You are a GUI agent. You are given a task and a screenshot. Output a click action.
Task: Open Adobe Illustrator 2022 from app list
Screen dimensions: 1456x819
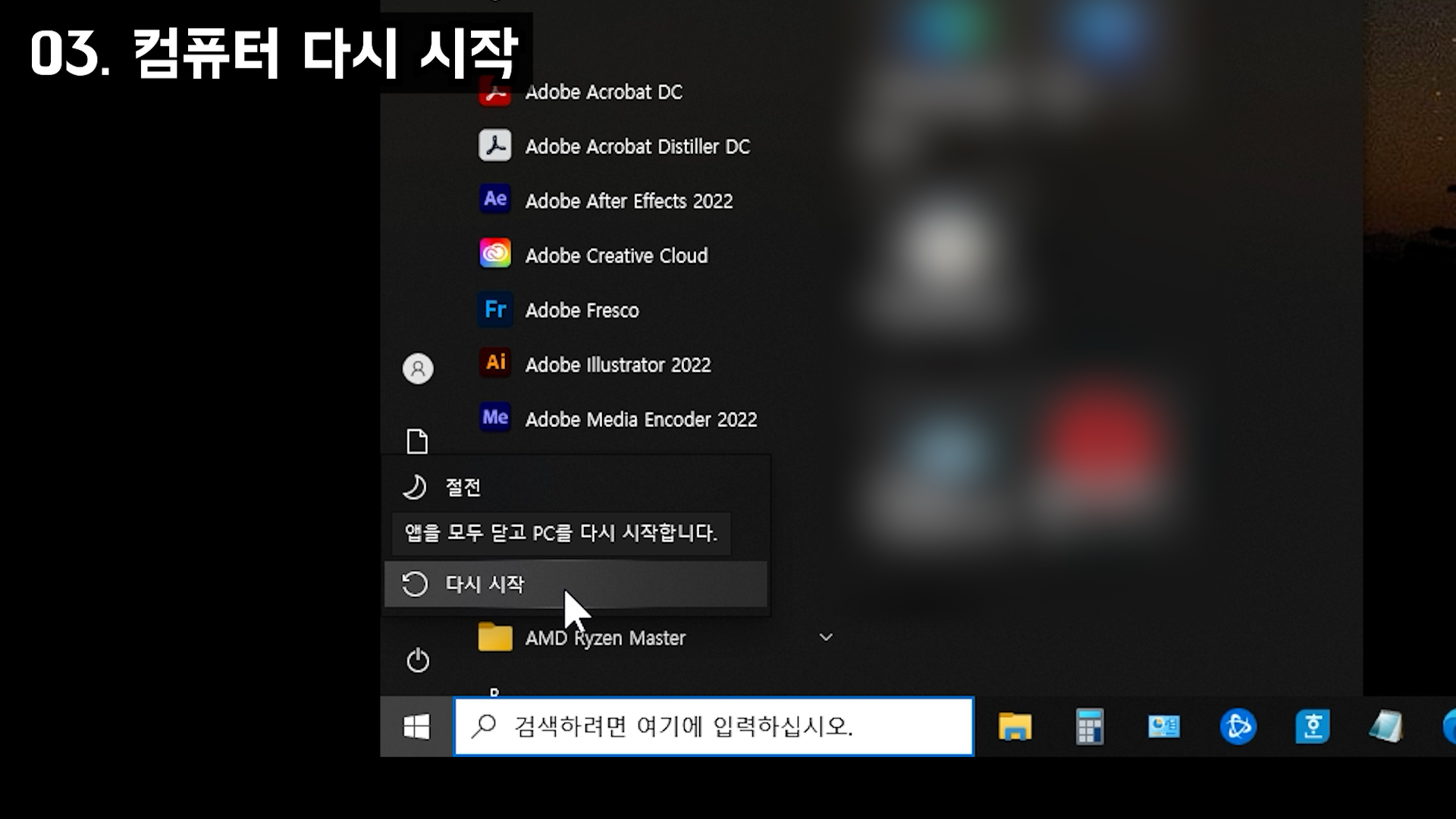617,365
